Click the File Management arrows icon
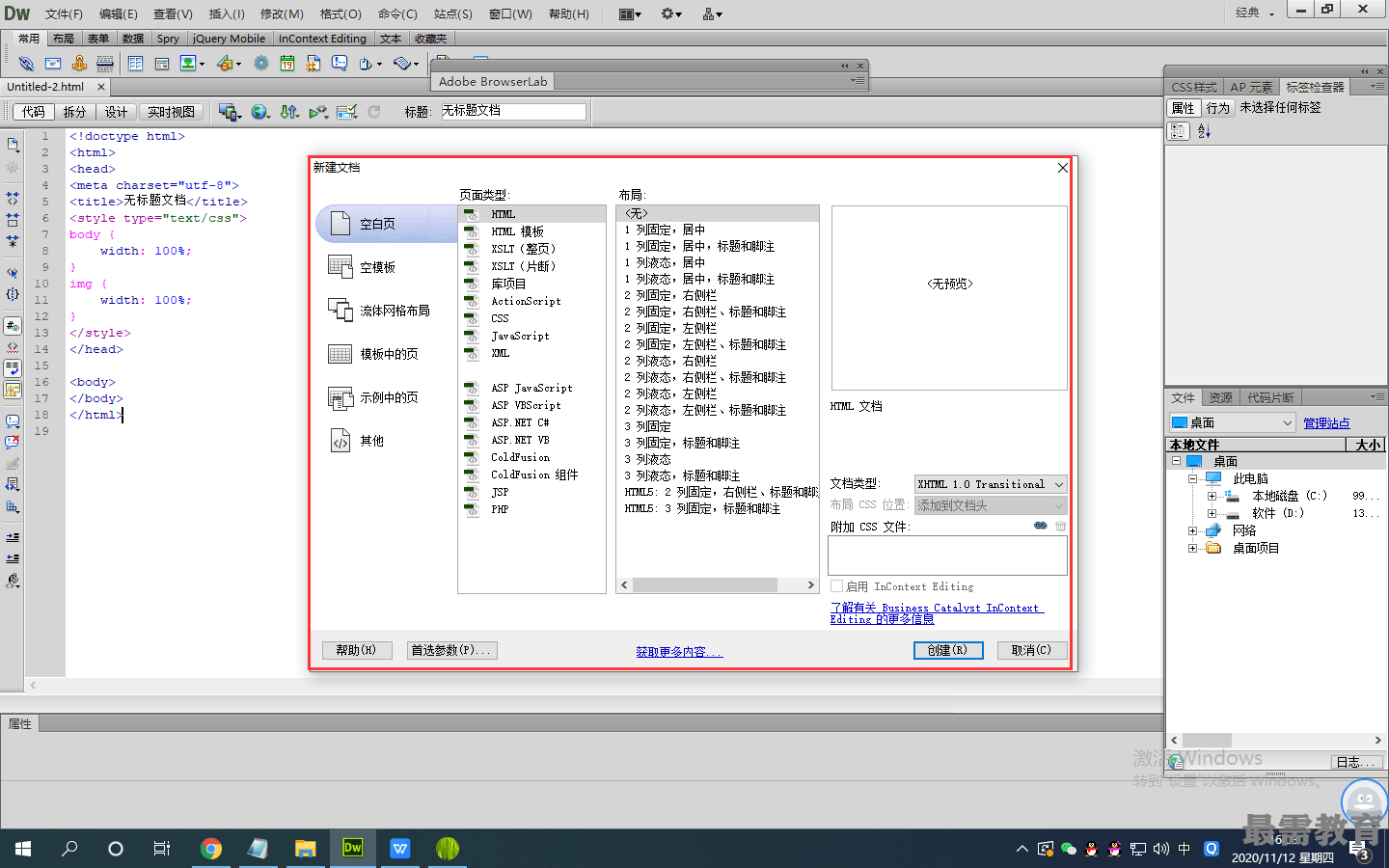Image resolution: width=1389 pixels, height=868 pixels. click(x=289, y=112)
